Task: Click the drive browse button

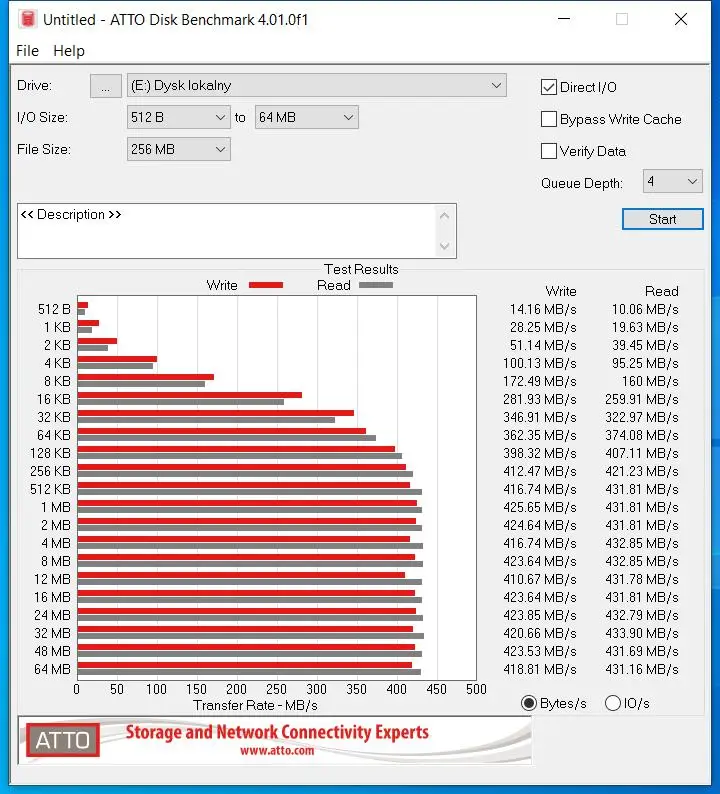Action: [105, 86]
